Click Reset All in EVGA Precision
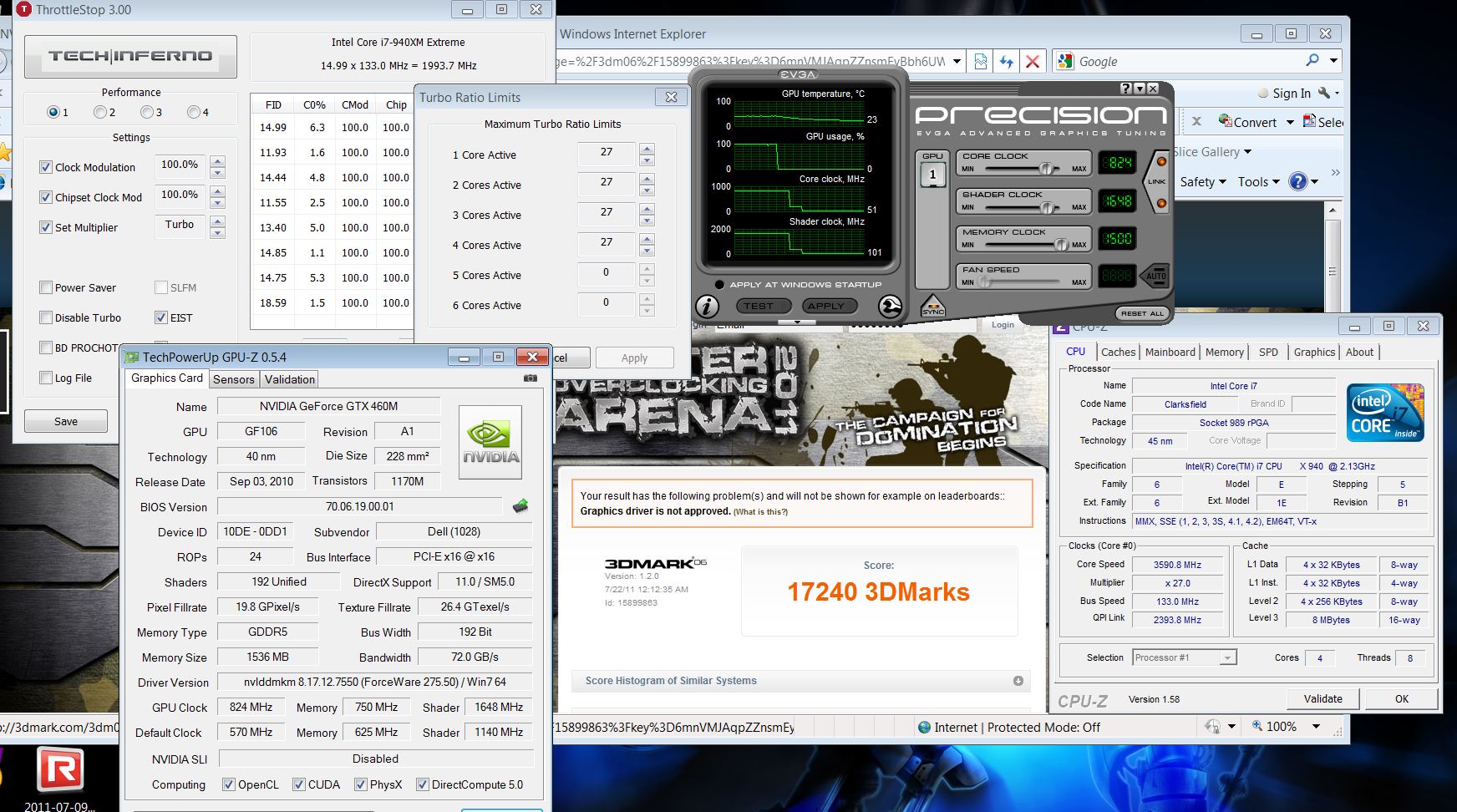Screen dimensions: 1457x812 pyautogui.click(x=1142, y=313)
